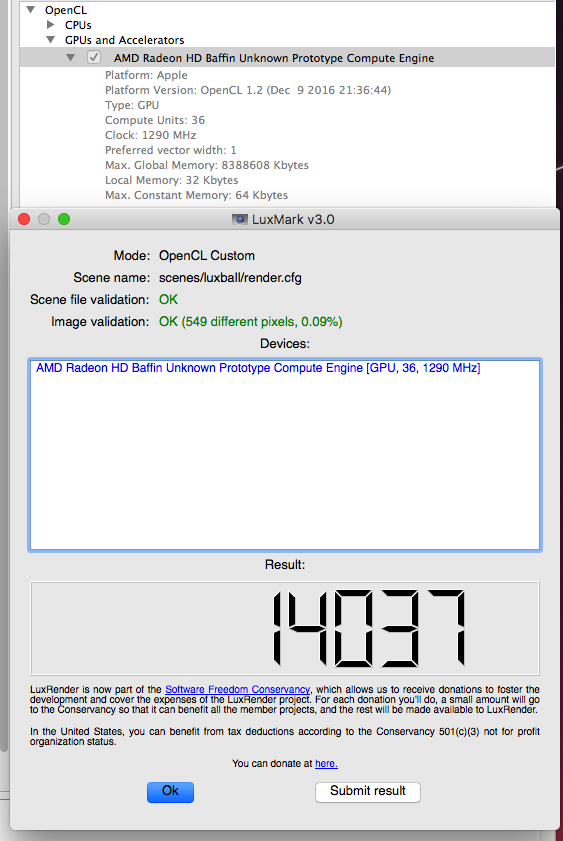
Task: Click the Platform Version OpenCL 1.2 line
Action: point(248,90)
